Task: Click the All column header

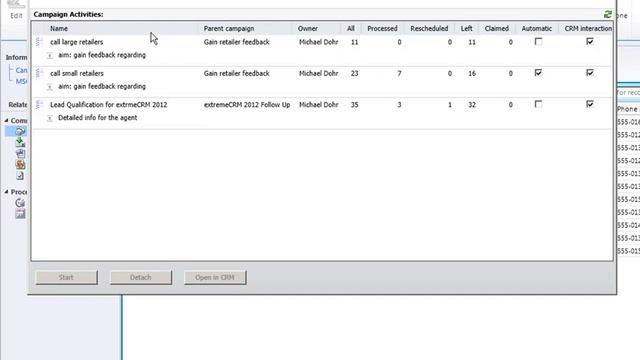Action: tap(351, 29)
